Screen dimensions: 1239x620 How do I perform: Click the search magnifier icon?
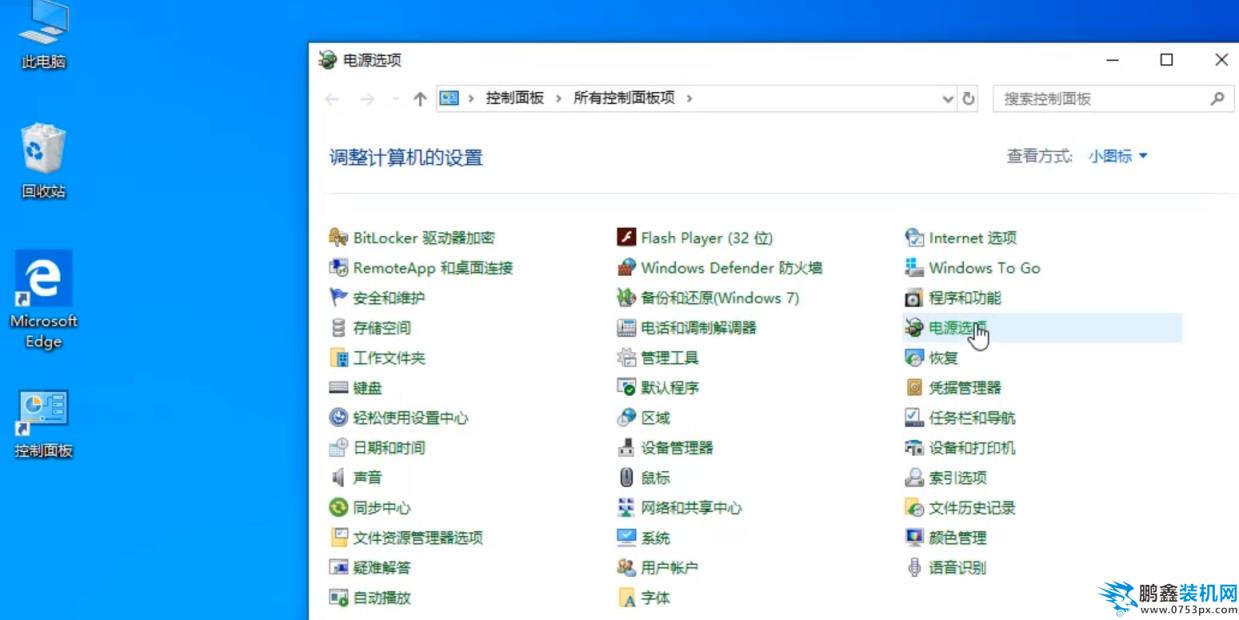pyautogui.click(x=1217, y=99)
